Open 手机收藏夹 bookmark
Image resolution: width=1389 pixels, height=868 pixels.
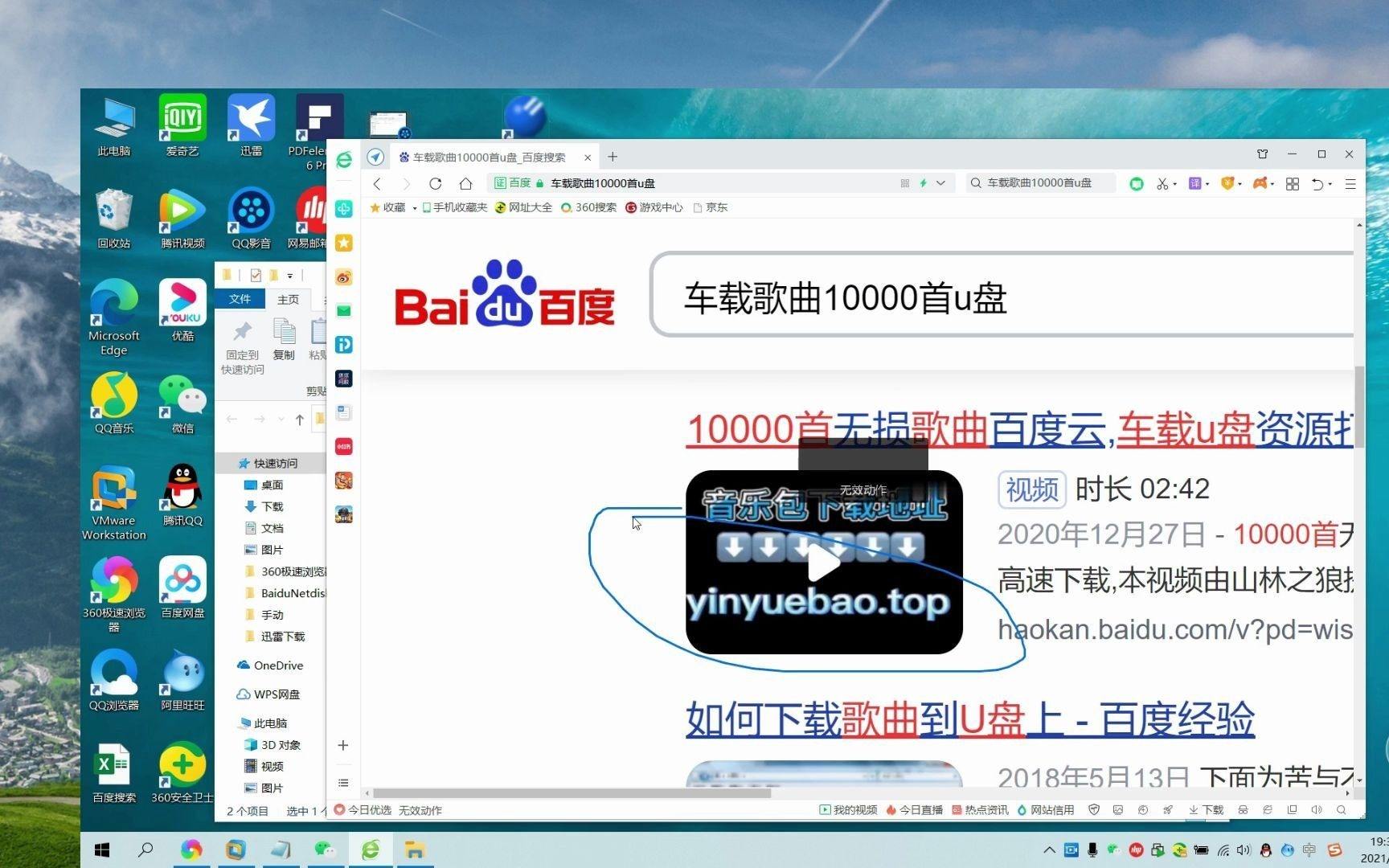pyautogui.click(x=455, y=207)
